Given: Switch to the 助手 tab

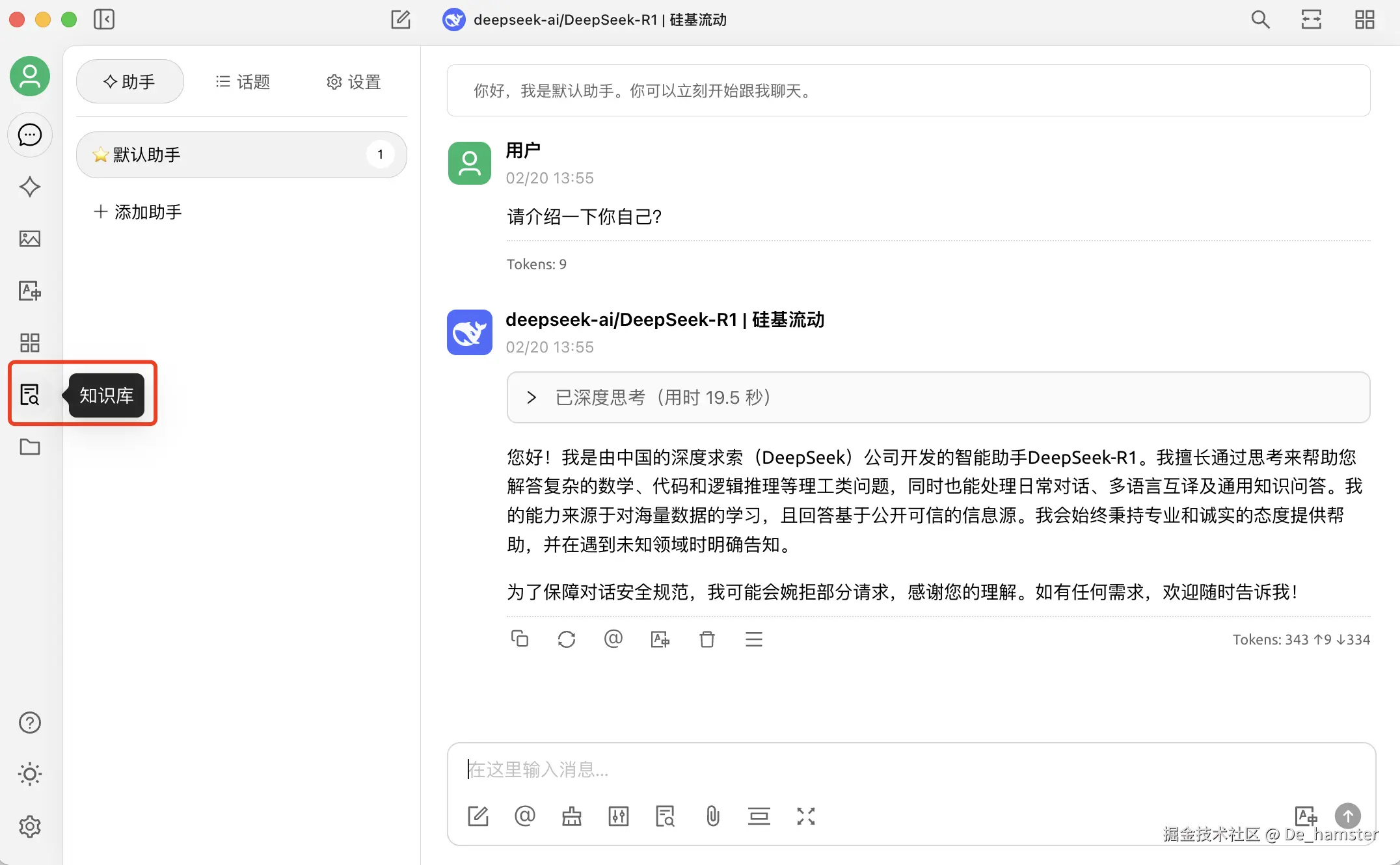Looking at the screenshot, I should click(x=130, y=81).
